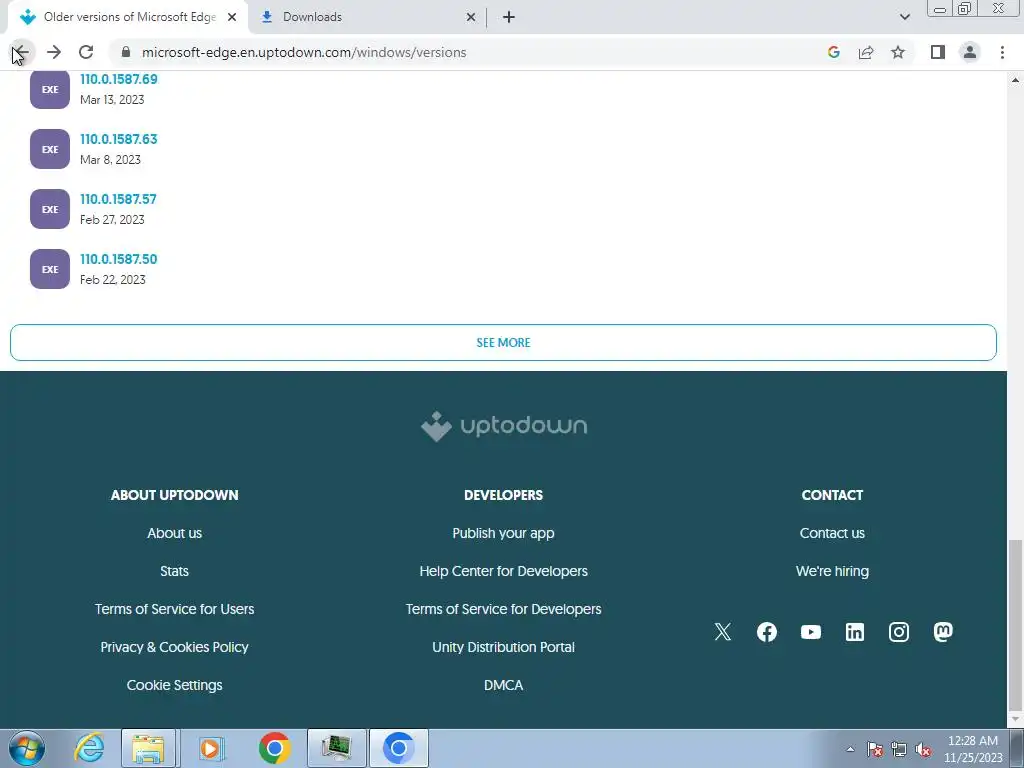The width and height of the screenshot is (1024, 768).
Task: Open Windows Media Player from taskbar
Action: pos(211,748)
